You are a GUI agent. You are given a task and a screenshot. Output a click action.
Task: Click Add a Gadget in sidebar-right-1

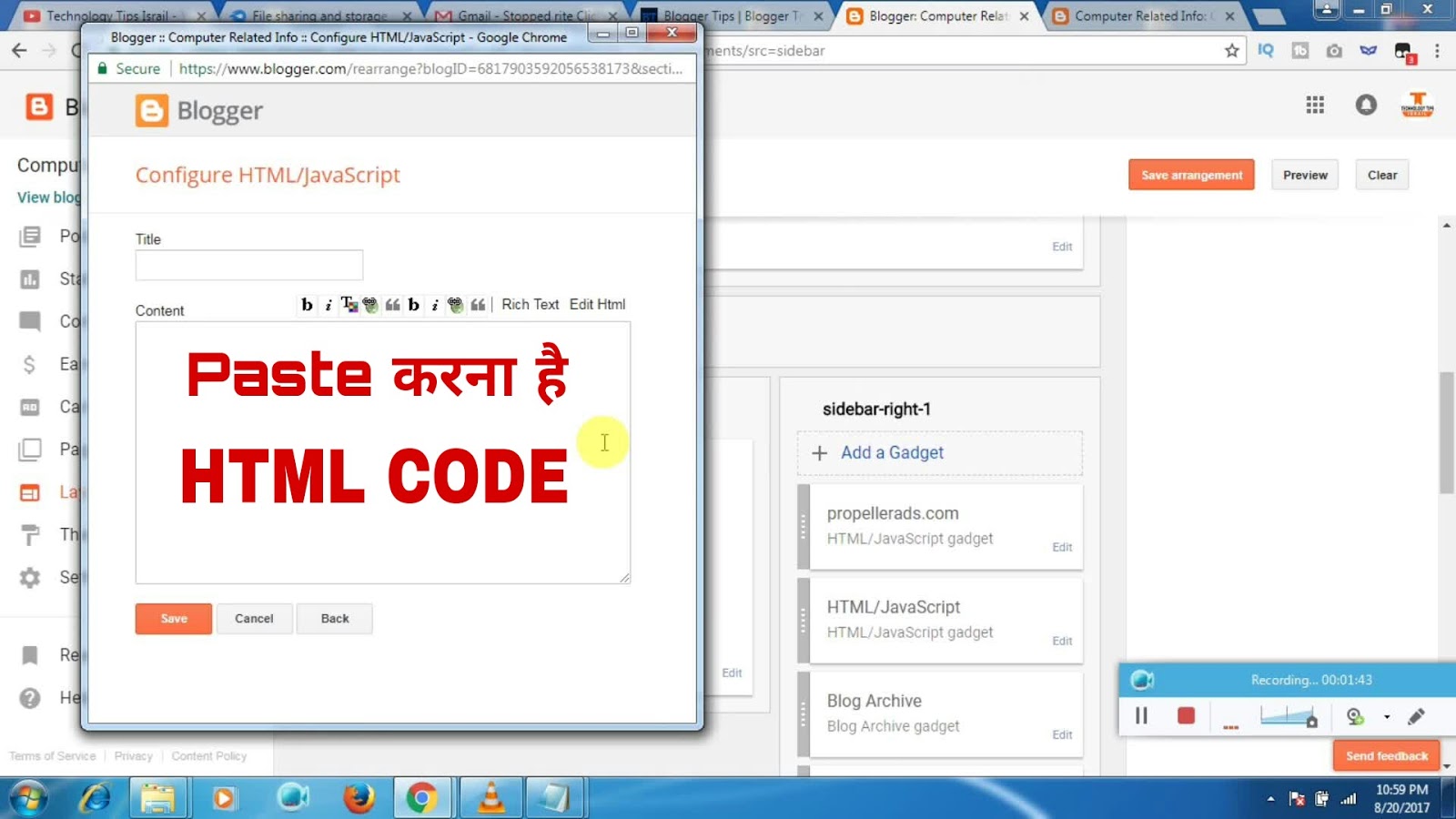[940, 453]
